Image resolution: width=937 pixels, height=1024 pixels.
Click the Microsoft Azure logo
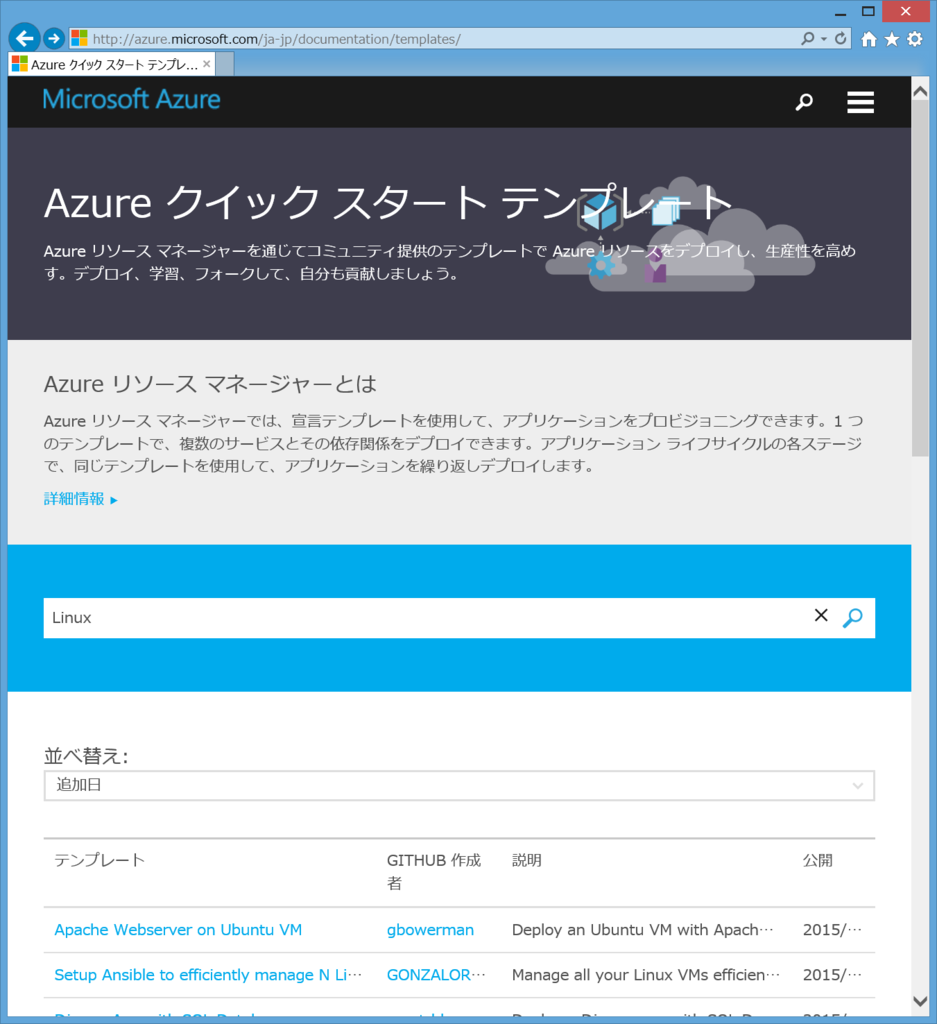(131, 99)
